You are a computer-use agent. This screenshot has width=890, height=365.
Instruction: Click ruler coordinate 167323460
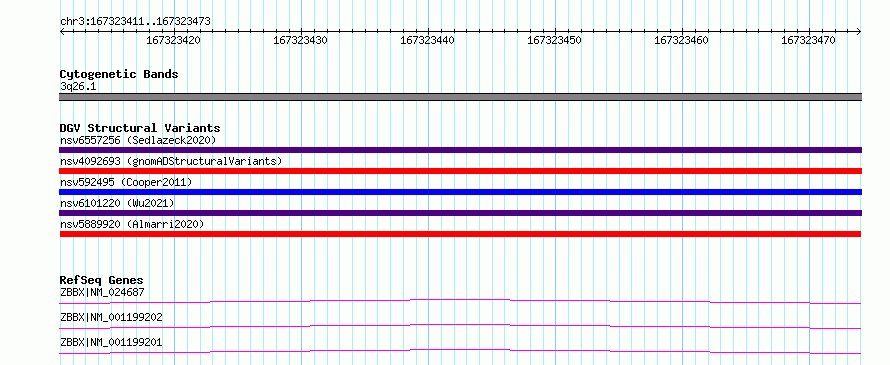(x=682, y=40)
